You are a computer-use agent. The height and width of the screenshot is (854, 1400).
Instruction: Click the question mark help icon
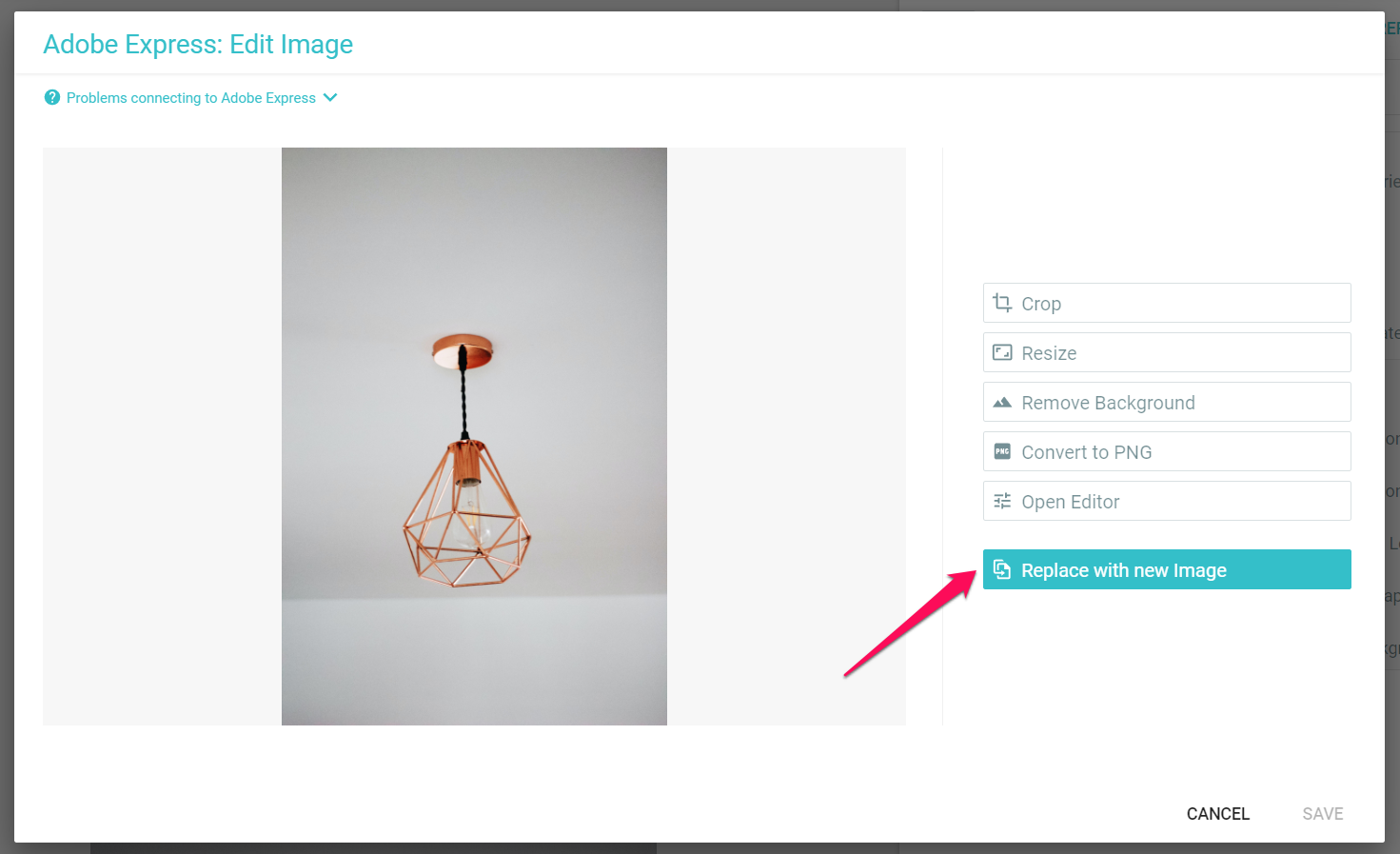(52, 98)
